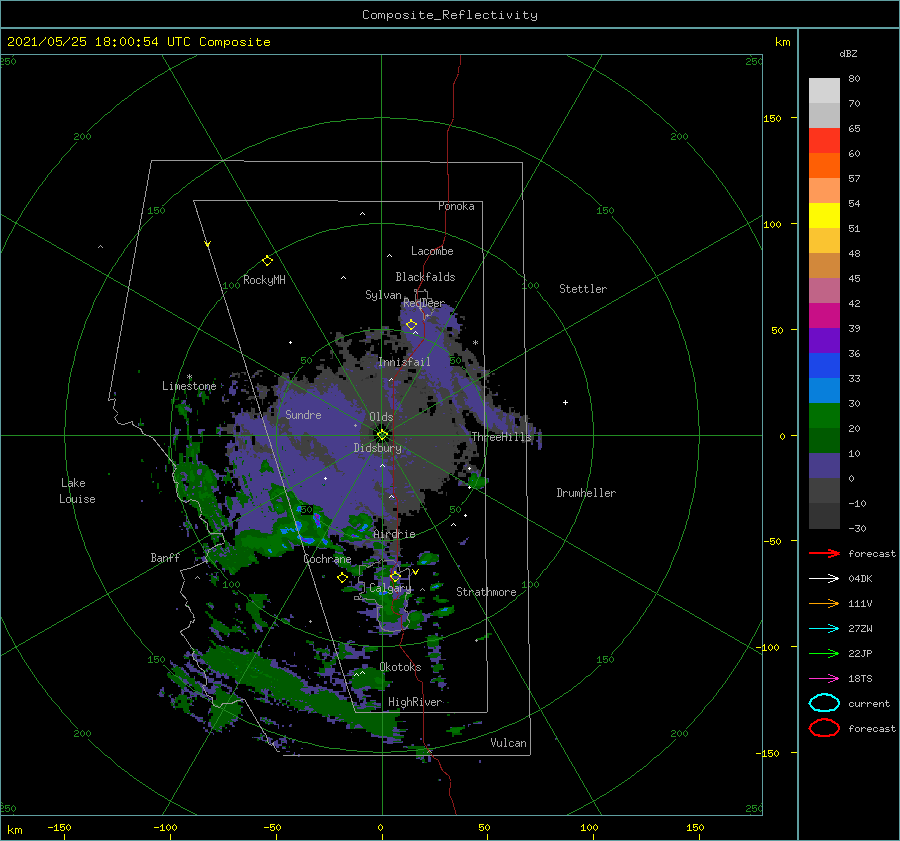Image resolution: width=900 pixels, height=841 pixels.
Task: Select the magenta 39–42 dBZ swatch
Action: point(824,316)
